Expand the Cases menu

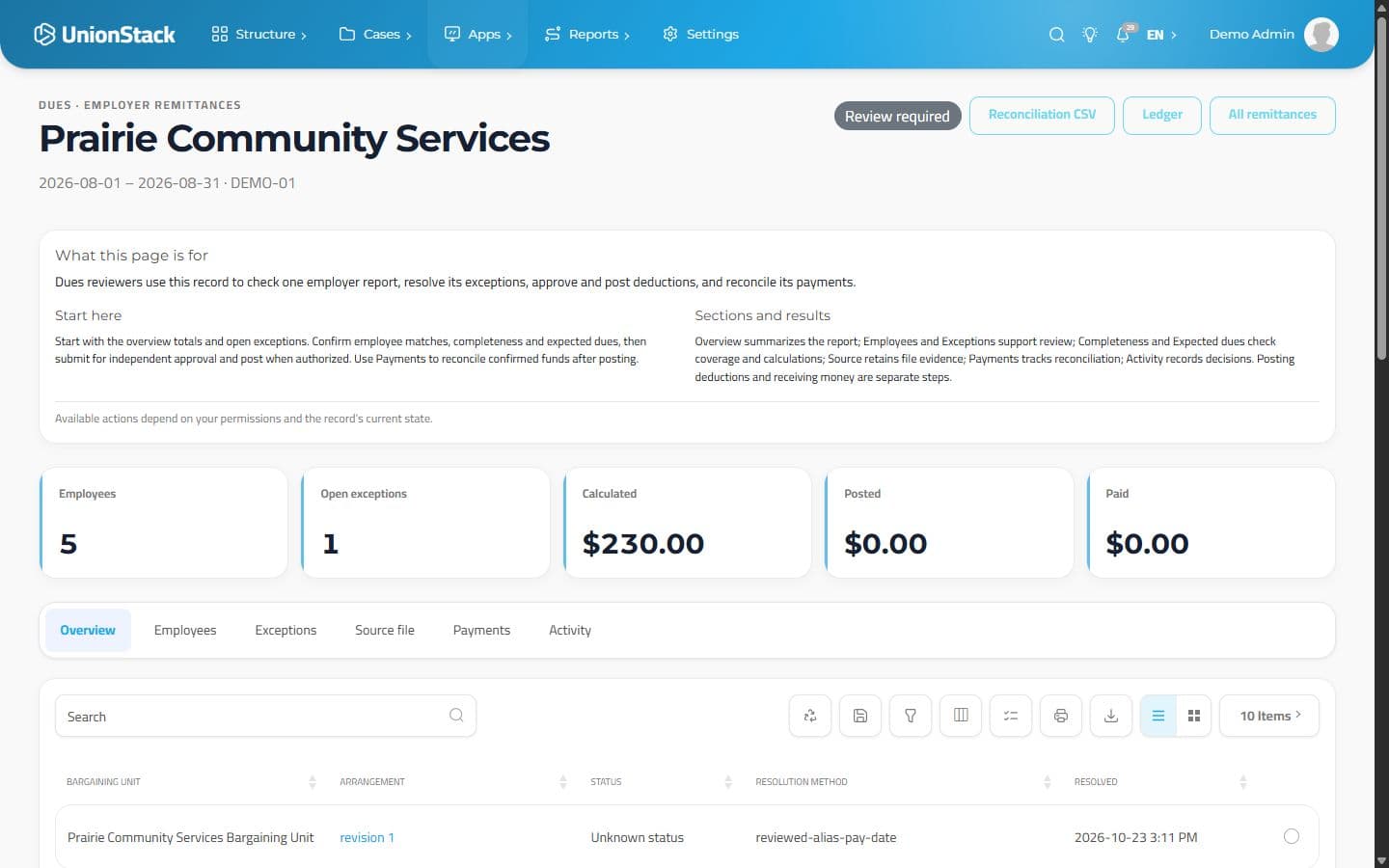tap(375, 35)
